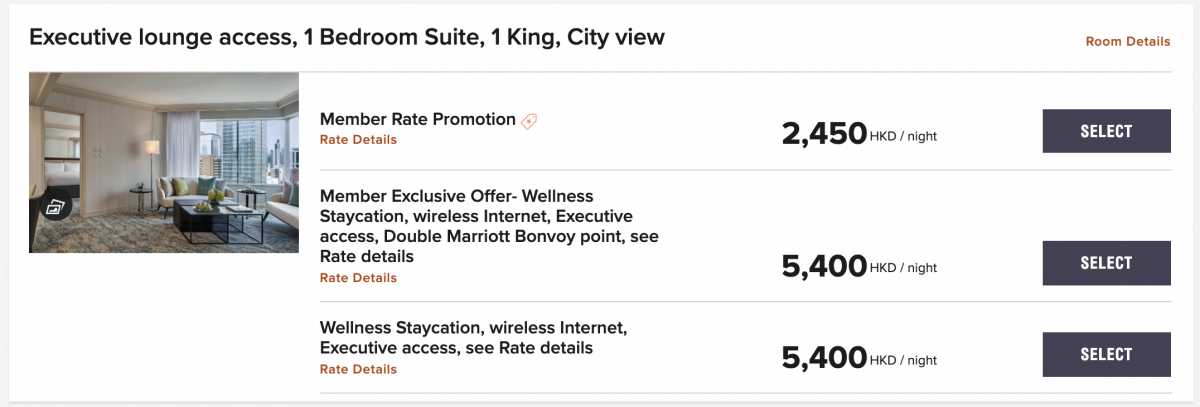The width and height of the screenshot is (1200, 407).
Task: View Rate Details under Member Exclusive Offer
Action: [x=358, y=278]
